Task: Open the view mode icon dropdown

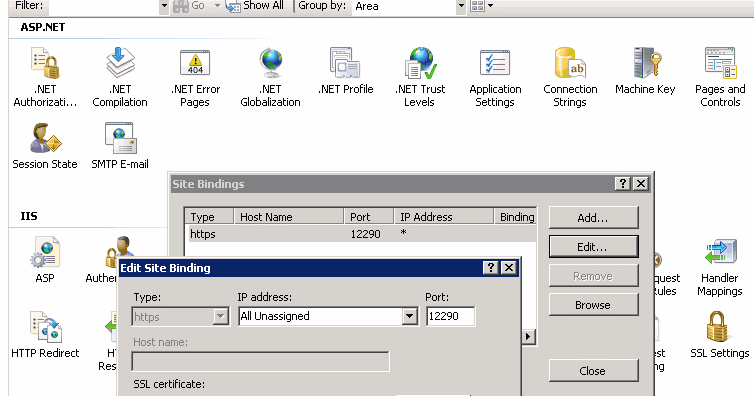Action: (482, 6)
